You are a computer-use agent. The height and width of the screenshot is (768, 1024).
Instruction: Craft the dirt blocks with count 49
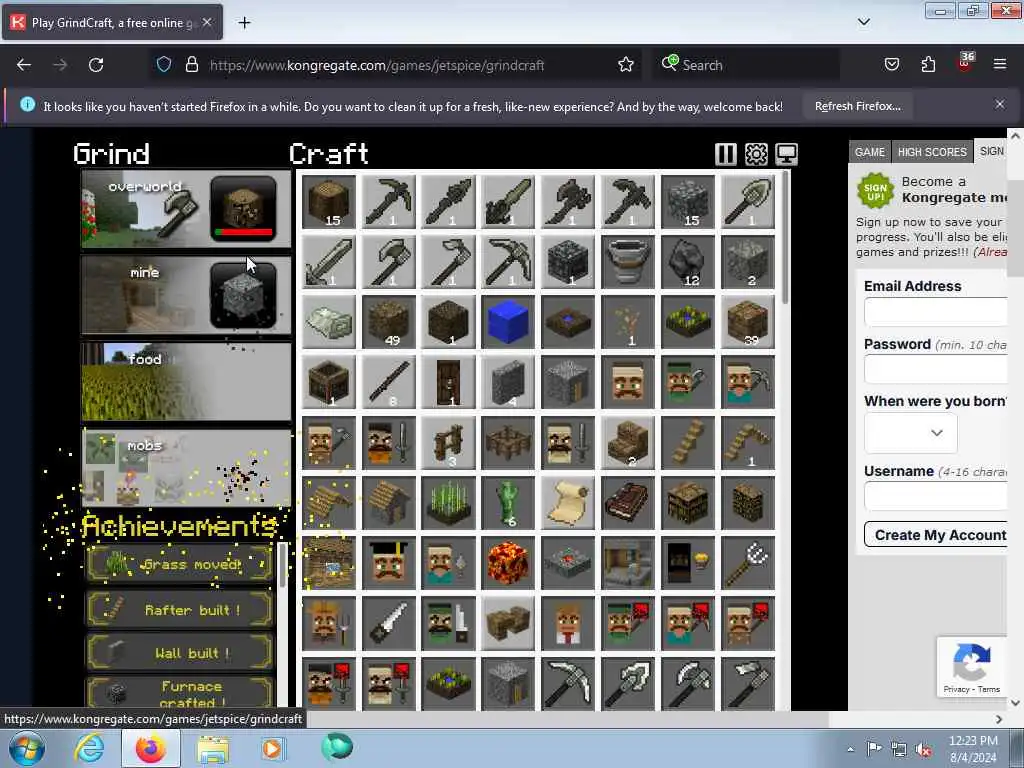pyautogui.click(x=389, y=322)
